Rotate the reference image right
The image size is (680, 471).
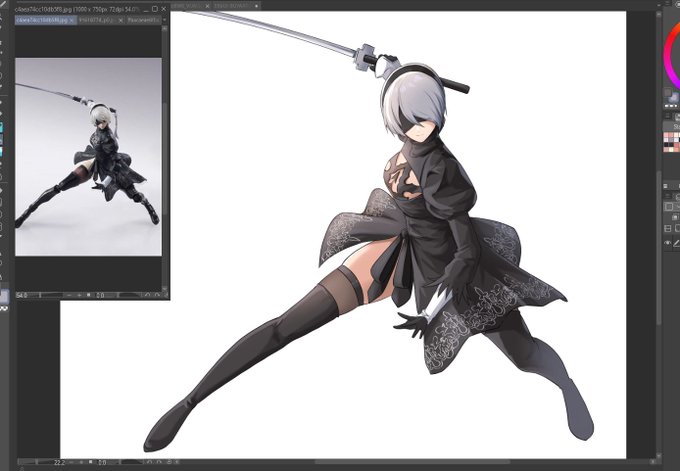157,295
